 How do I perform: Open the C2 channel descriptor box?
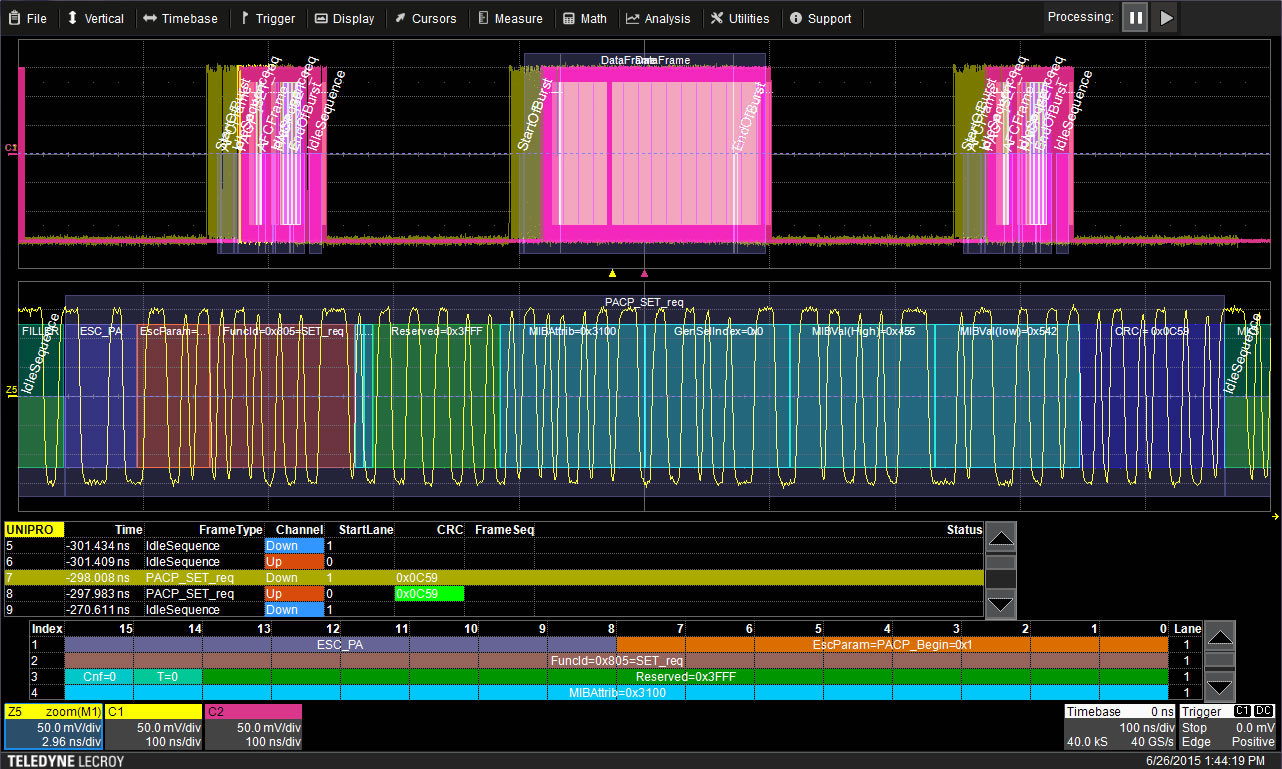253,726
